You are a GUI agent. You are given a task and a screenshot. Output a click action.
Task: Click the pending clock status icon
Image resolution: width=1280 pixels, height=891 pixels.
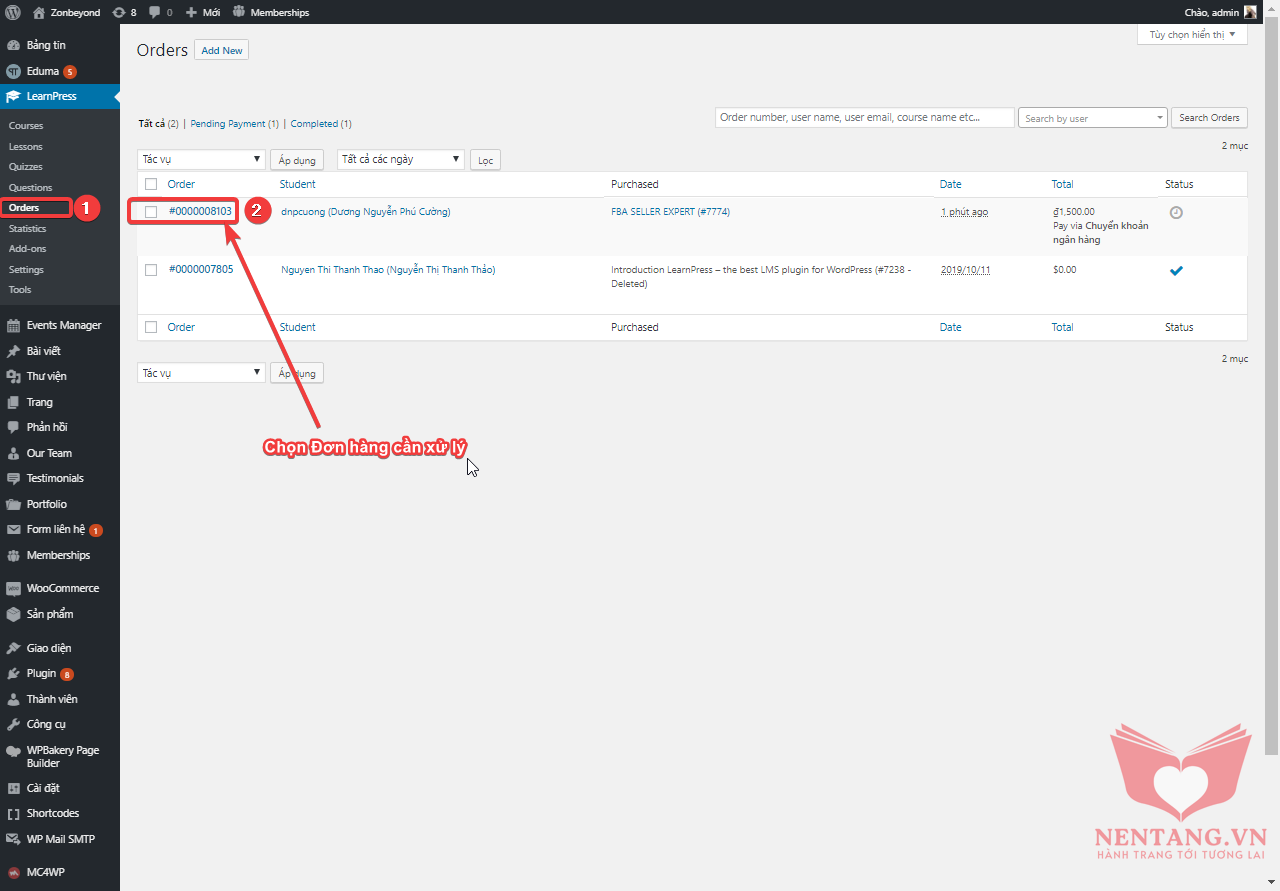(x=1176, y=213)
